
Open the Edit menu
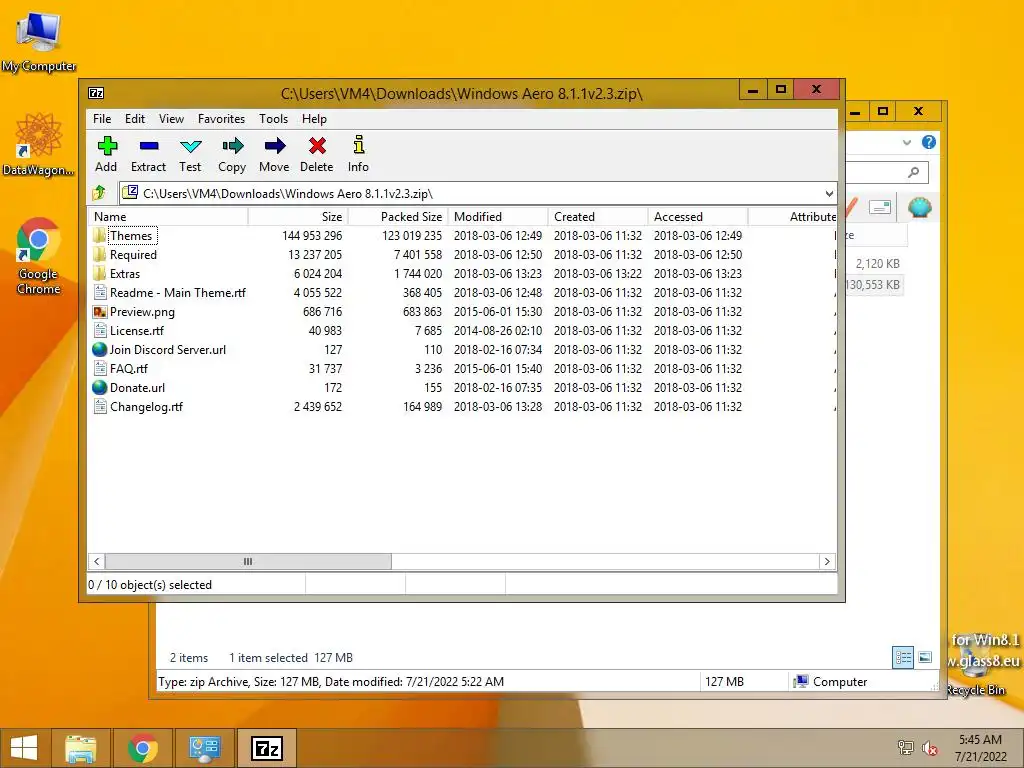click(x=135, y=119)
